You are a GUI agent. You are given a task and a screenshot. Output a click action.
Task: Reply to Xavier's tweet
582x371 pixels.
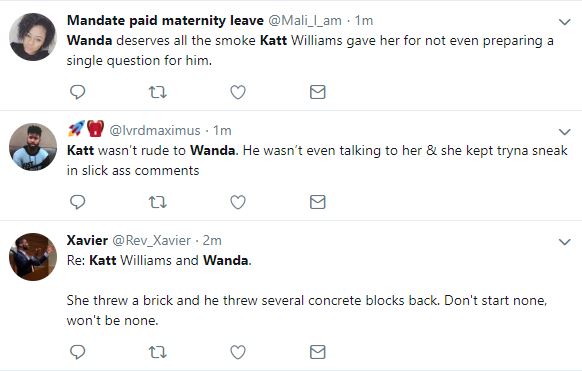tap(78, 352)
